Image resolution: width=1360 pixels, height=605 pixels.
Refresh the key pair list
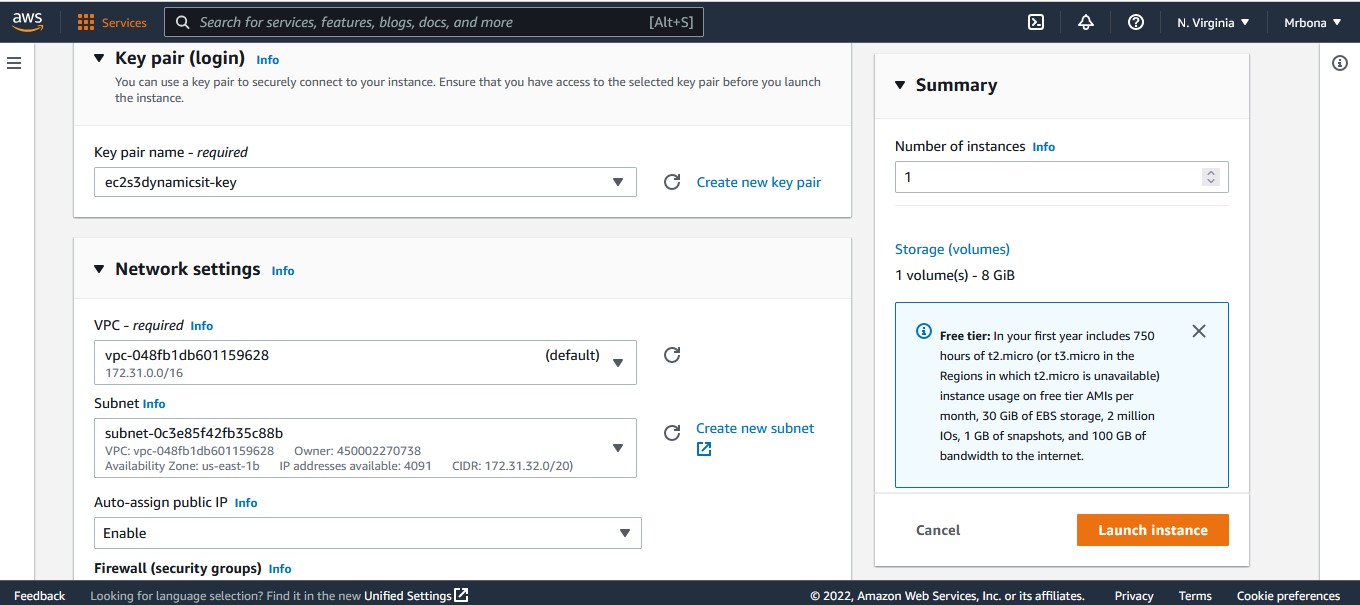pyautogui.click(x=671, y=182)
